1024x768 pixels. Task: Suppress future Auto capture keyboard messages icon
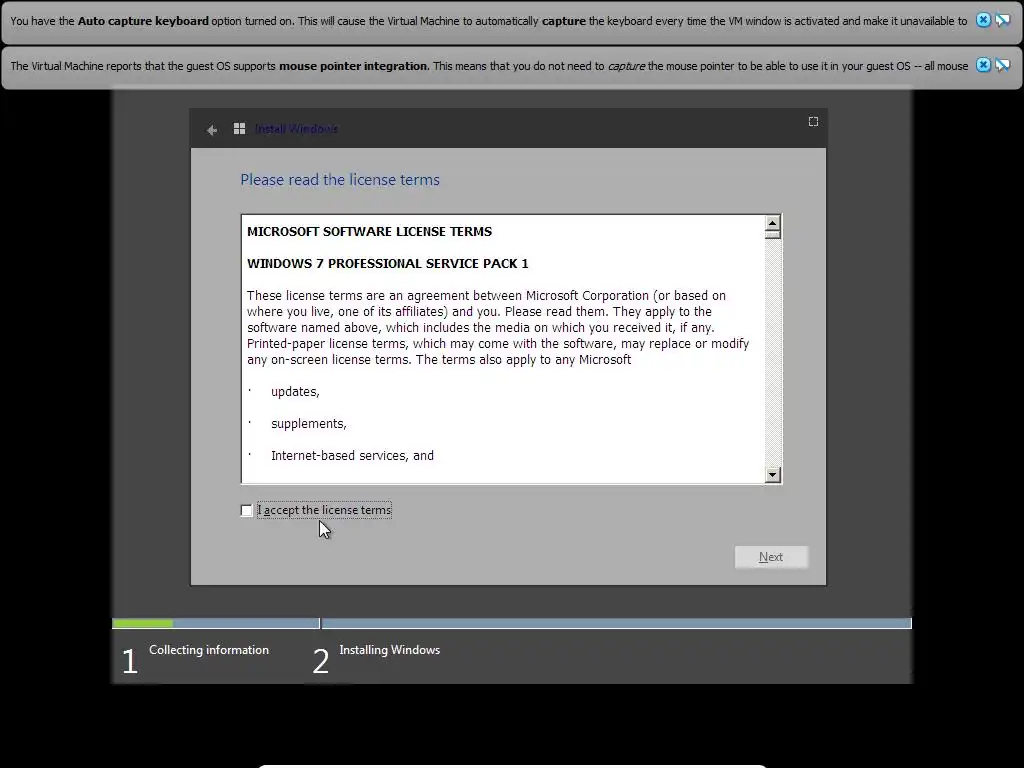(x=1002, y=20)
